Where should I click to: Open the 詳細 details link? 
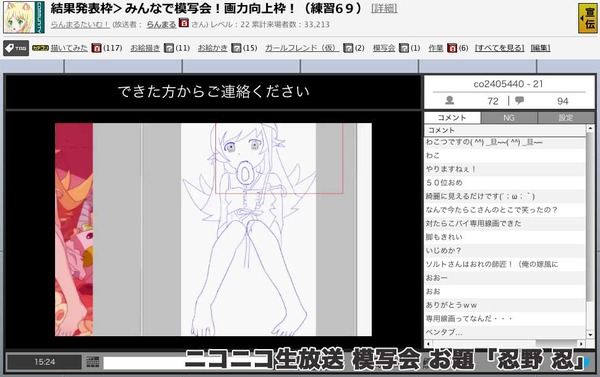pos(384,8)
